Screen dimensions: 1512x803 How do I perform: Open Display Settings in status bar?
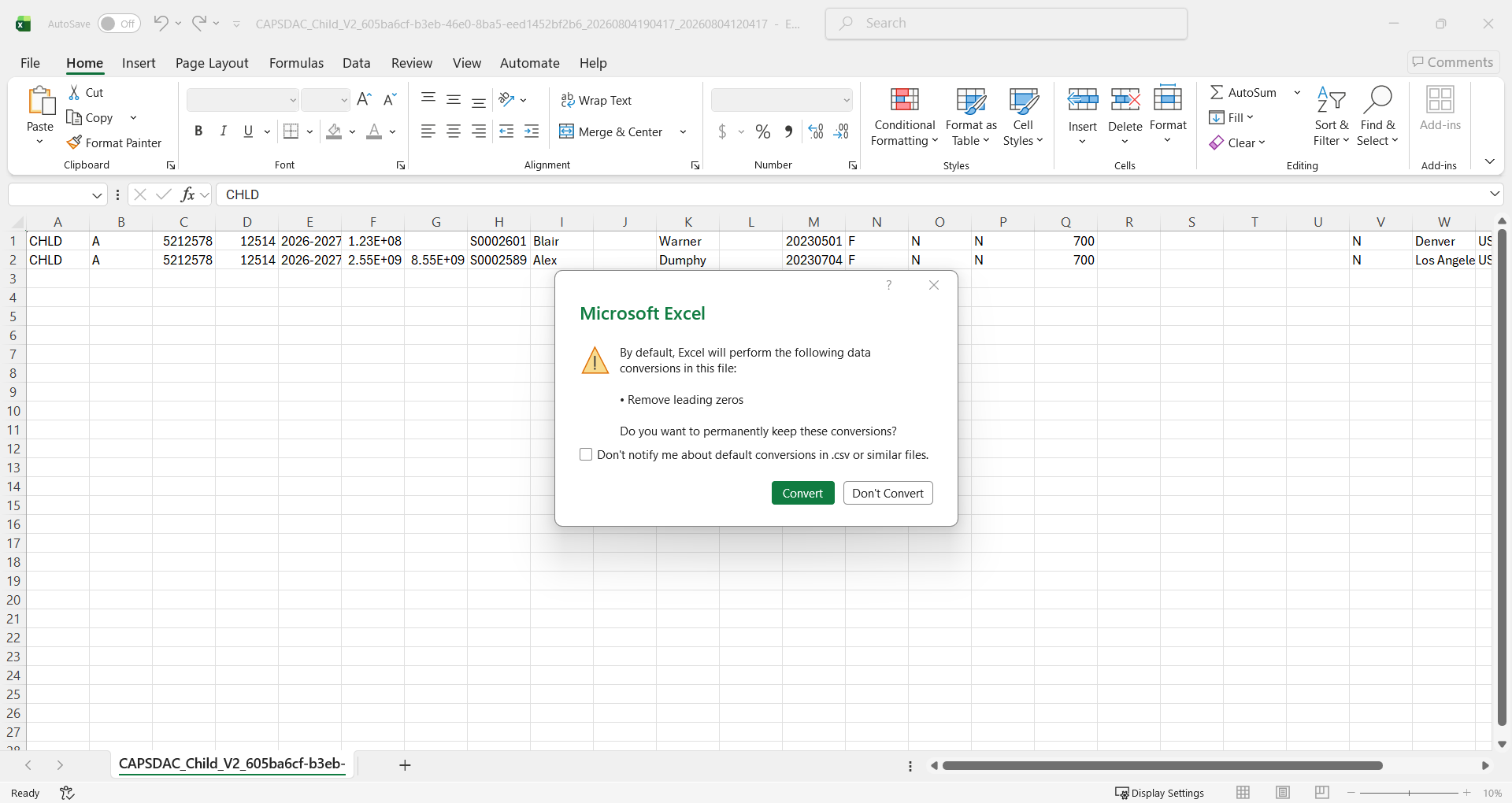[x=1159, y=793]
